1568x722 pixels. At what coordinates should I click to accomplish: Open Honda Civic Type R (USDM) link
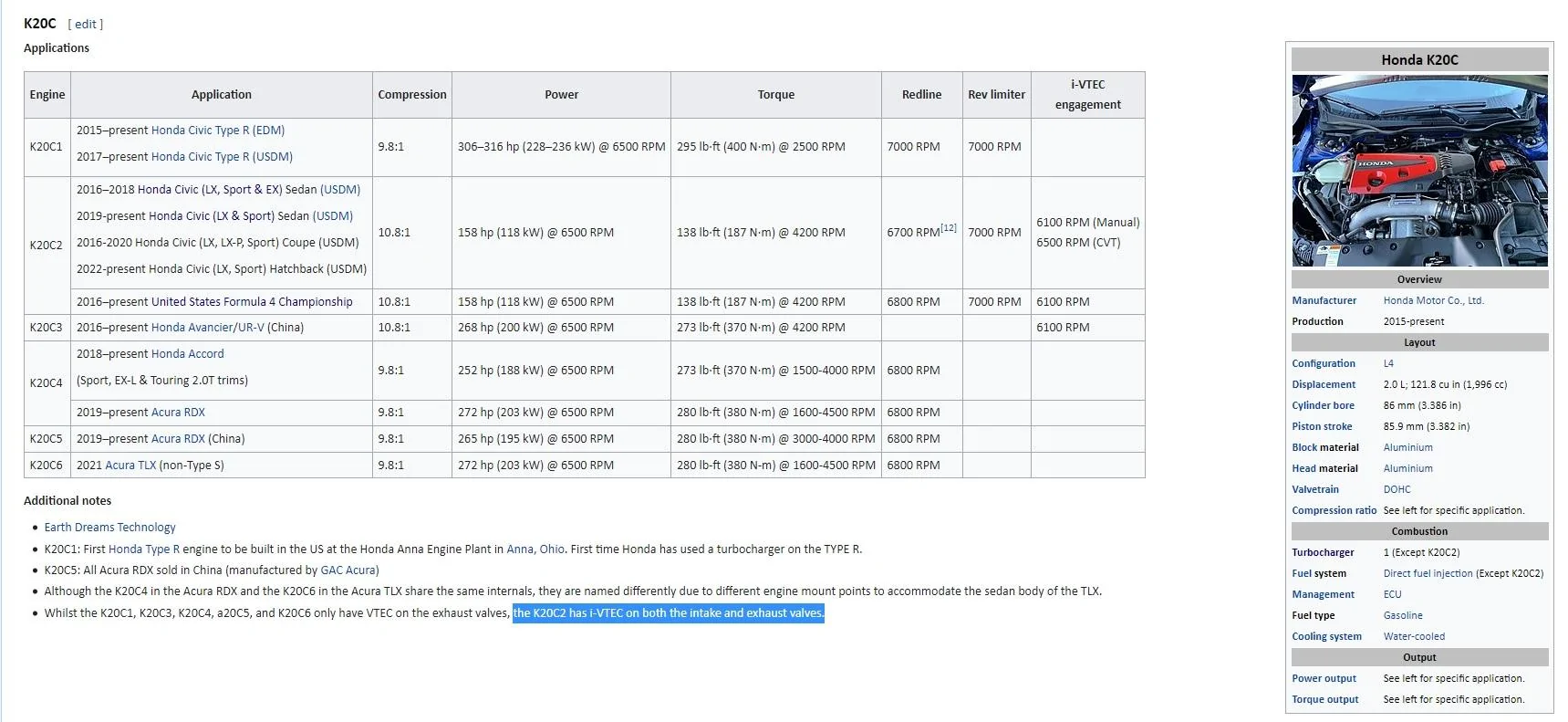coord(222,157)
